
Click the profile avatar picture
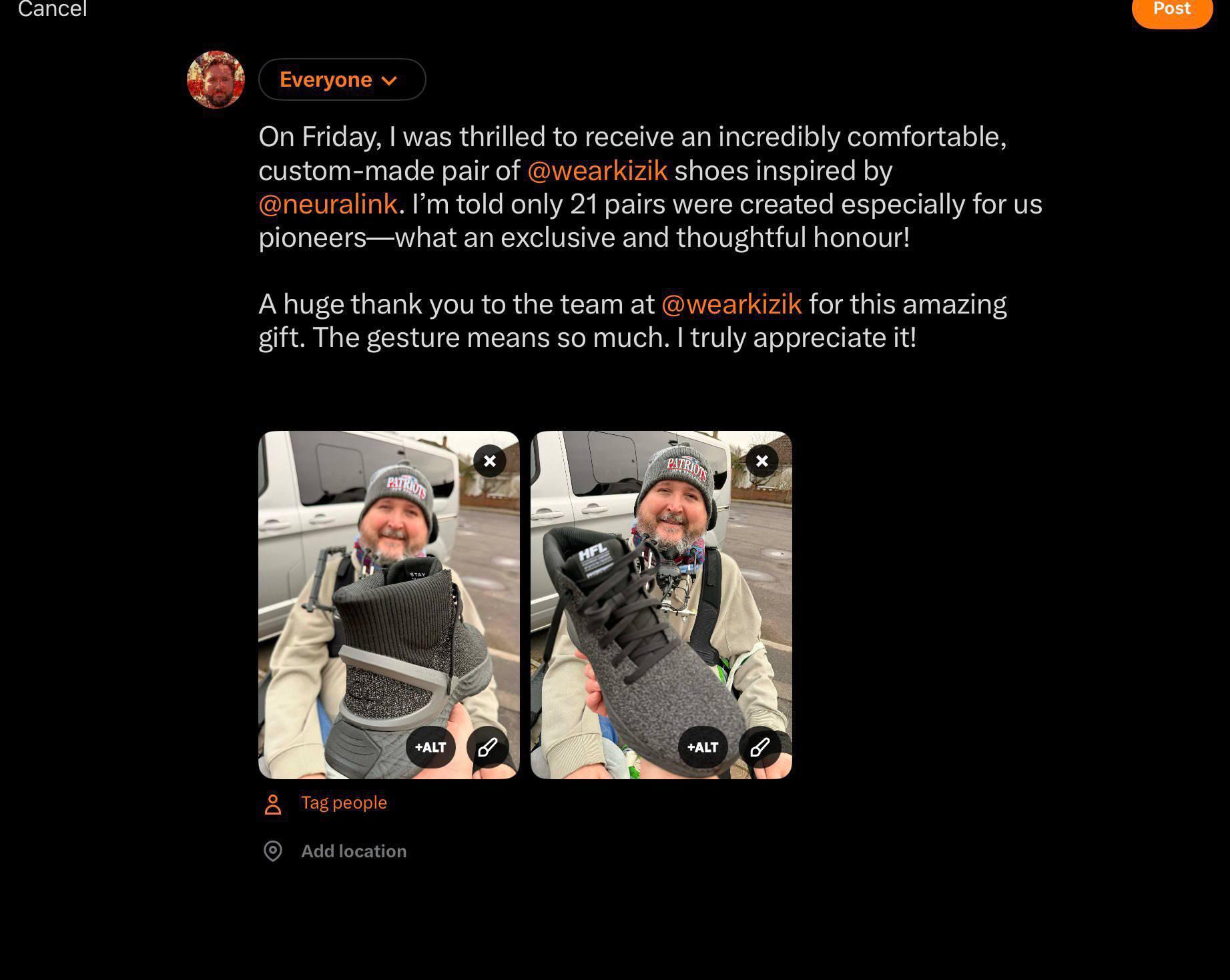[216, 79]
